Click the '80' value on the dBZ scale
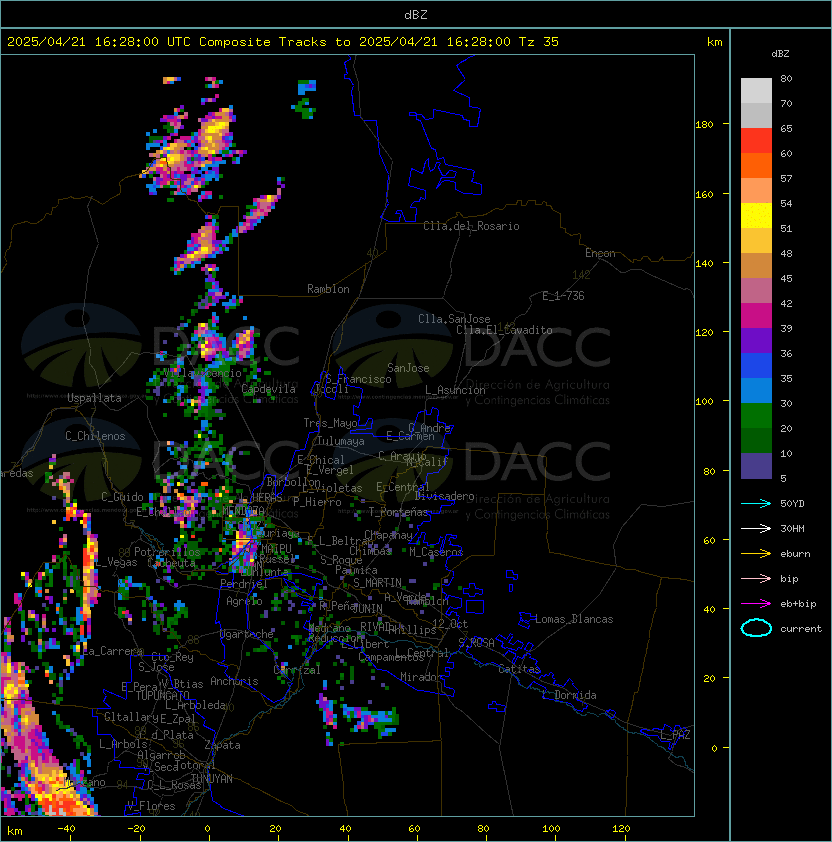Image resolution: width=832 pixels, height=842 pixels. coord(786,78)
